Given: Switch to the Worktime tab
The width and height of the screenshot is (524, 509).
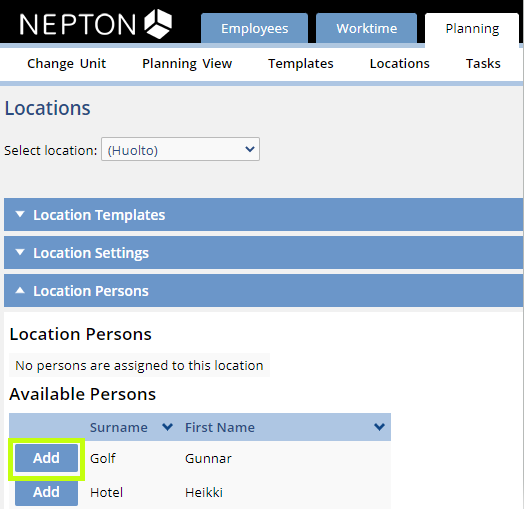Looking at the screenshot, I should point(367,28).
